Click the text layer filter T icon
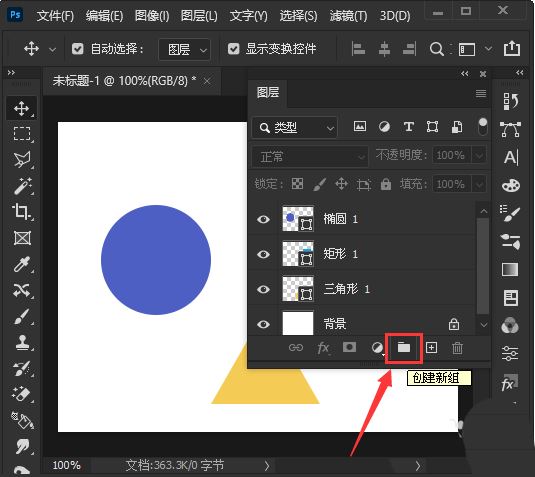The width and height of the screenshot is (535, 477). coord(409,127)
